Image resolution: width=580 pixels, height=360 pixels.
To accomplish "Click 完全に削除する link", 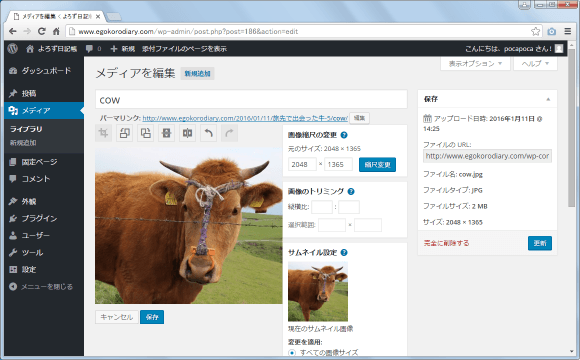I will point(446,243).
